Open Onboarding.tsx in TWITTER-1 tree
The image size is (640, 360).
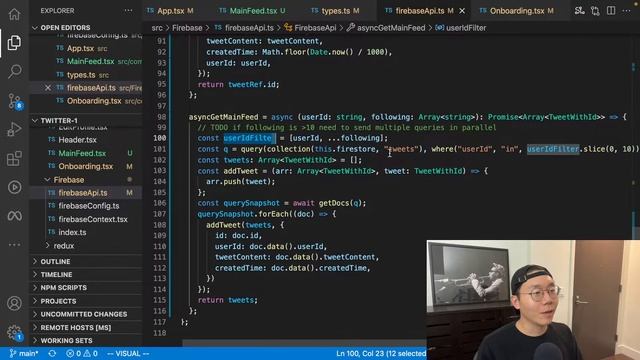(x=85, y=166)
